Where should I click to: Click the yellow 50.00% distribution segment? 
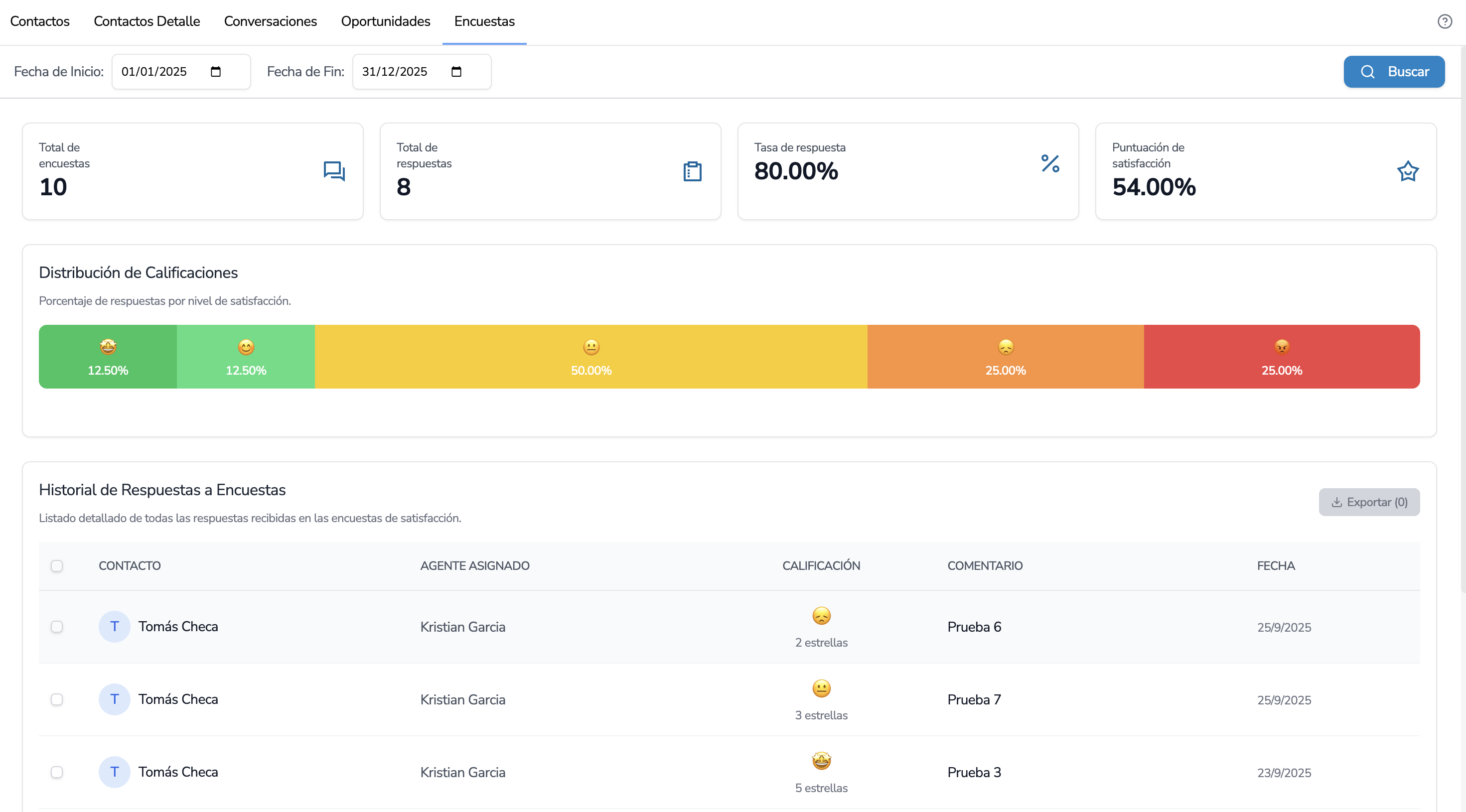tap(590, 357)
